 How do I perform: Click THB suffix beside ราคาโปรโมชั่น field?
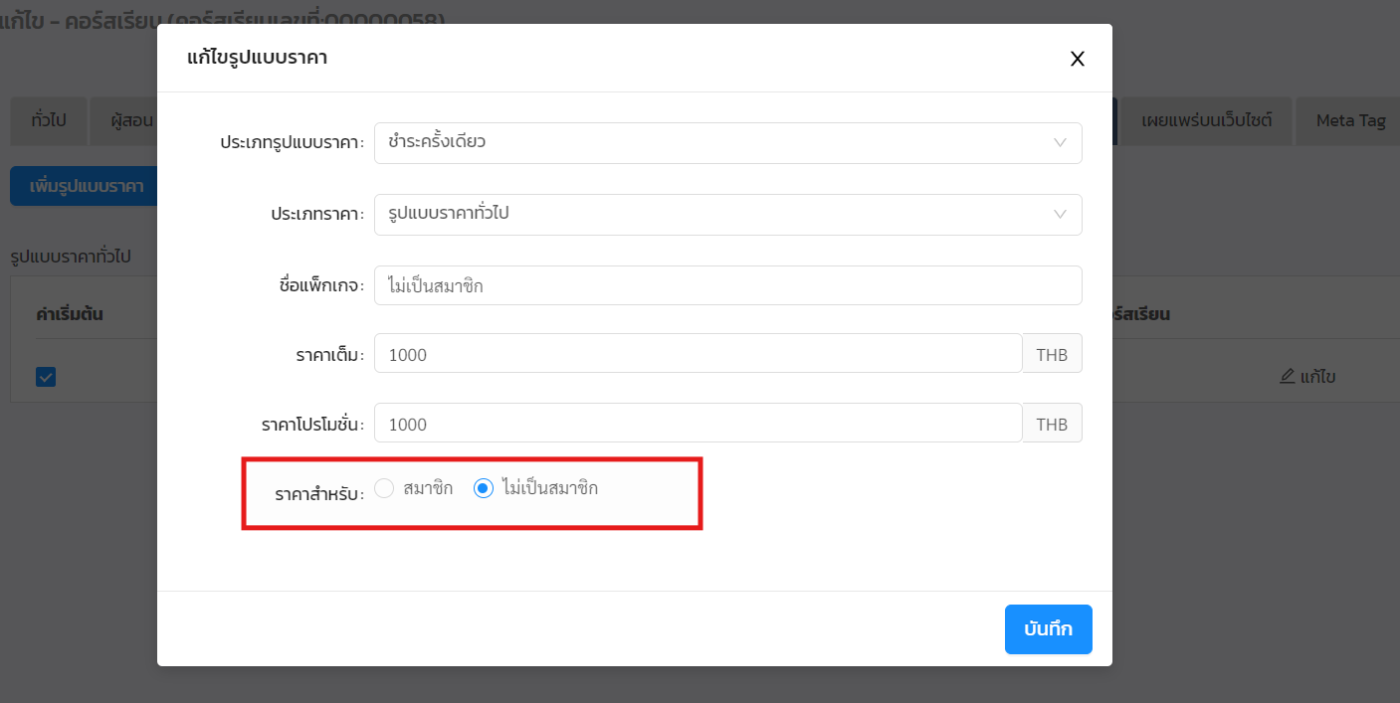coord(1052,424)
